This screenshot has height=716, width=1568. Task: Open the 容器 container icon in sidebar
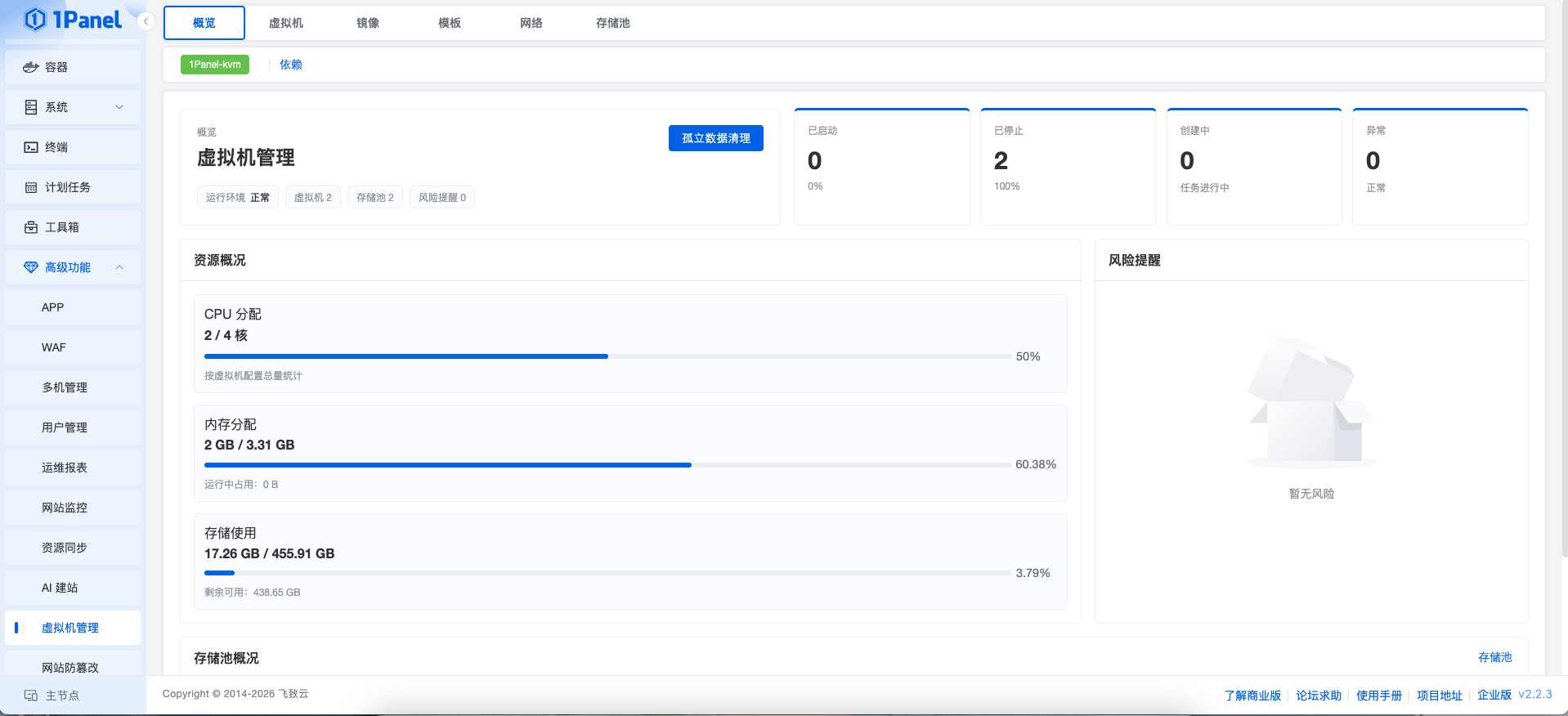click(31, 67)
